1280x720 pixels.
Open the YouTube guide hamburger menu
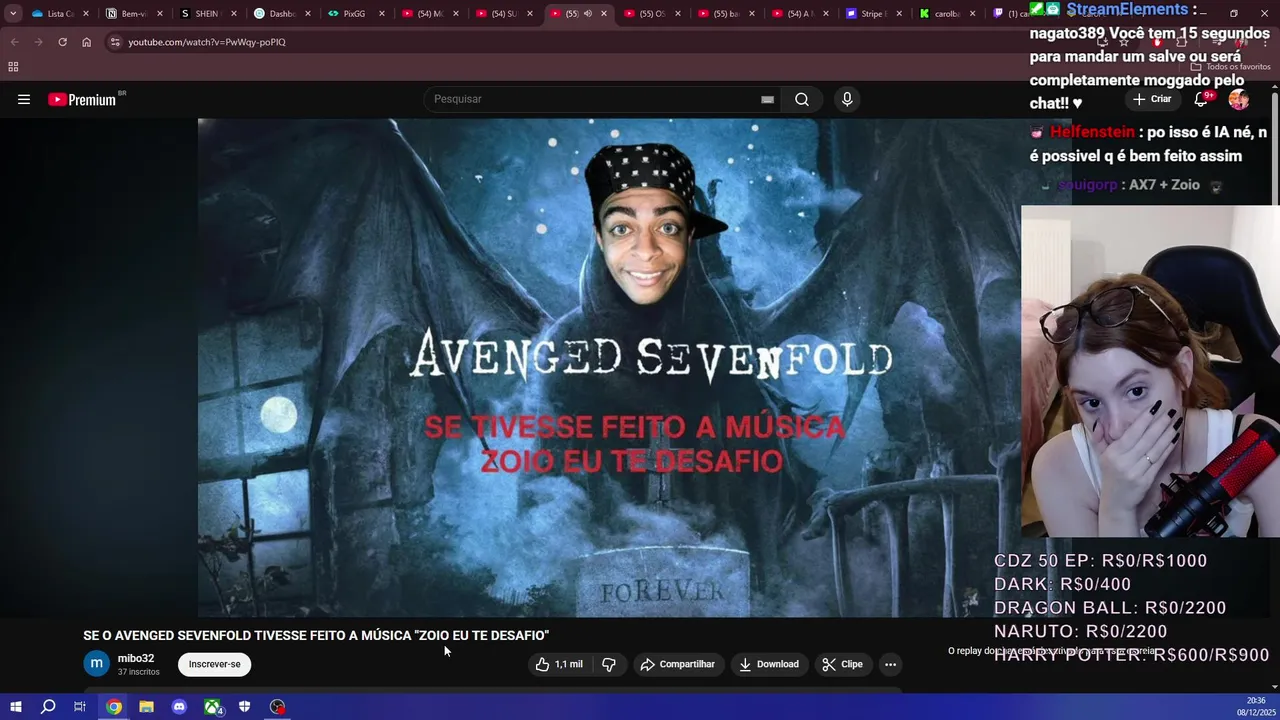(x=24, y=99)
